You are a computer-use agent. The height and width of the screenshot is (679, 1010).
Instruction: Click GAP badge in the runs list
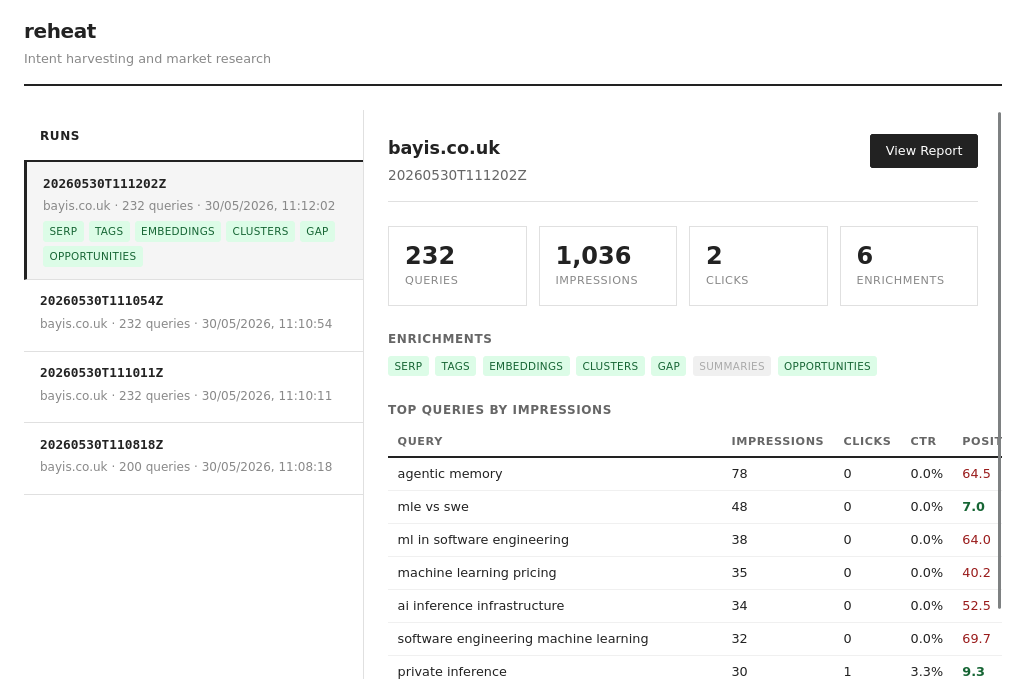coord(317,231)
